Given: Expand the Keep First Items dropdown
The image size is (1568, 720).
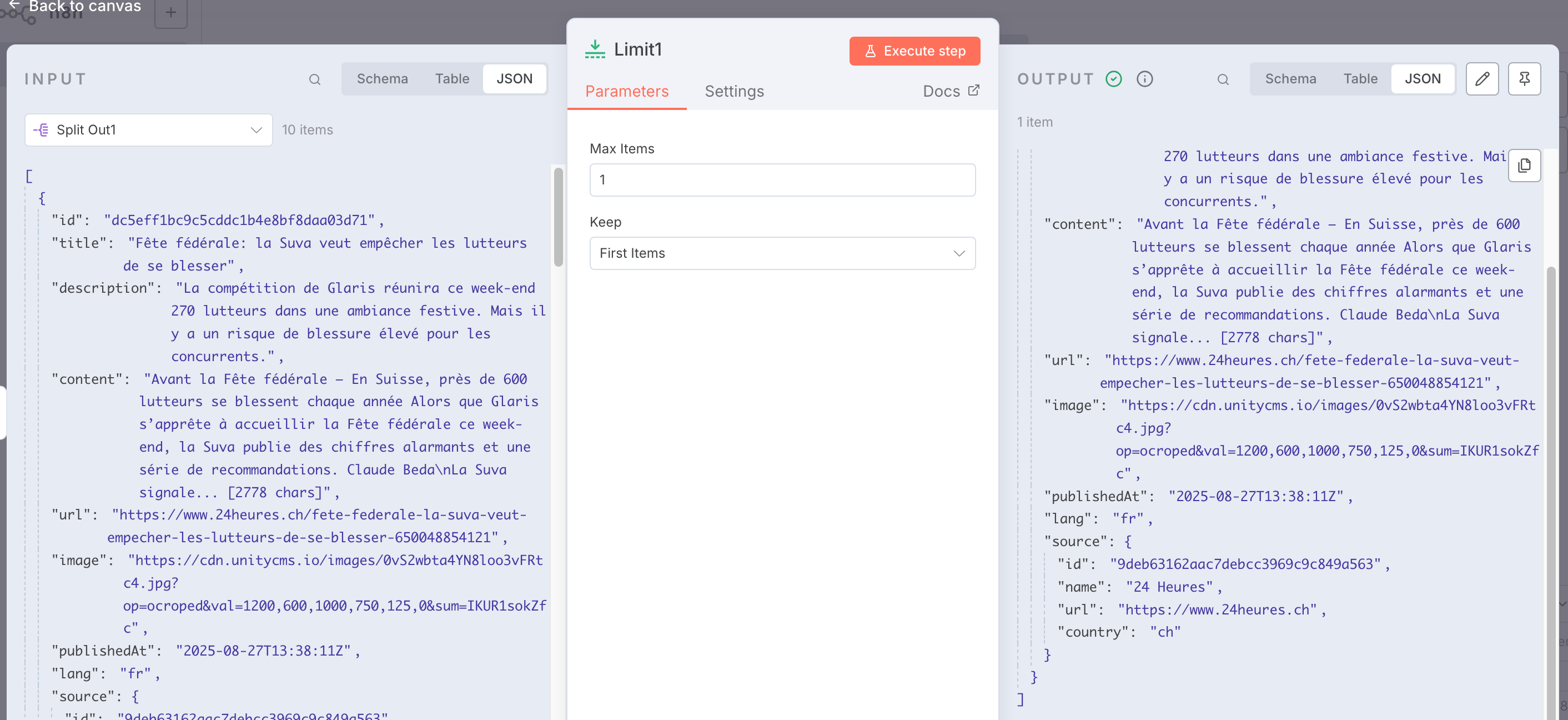Looking at the screenshot, I should pyautogui.click(x=782, y=253).
